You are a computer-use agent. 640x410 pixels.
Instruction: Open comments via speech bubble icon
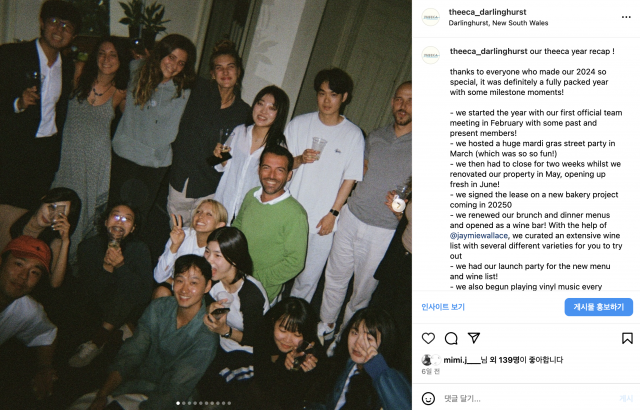click(x=451, y=338)
